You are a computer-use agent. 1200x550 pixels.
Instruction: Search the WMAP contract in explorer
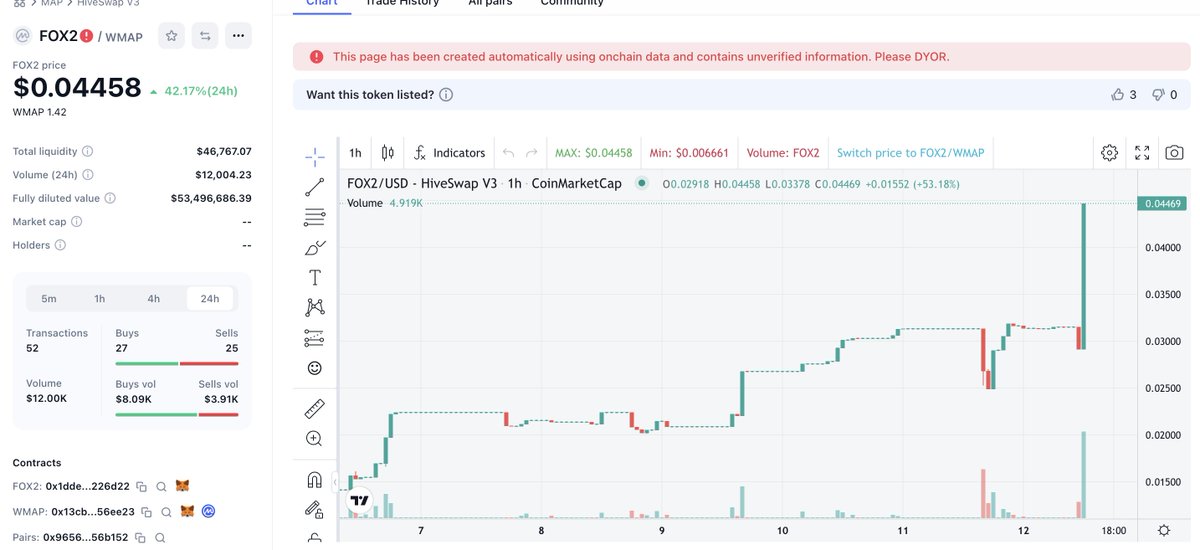coord(166,511)
